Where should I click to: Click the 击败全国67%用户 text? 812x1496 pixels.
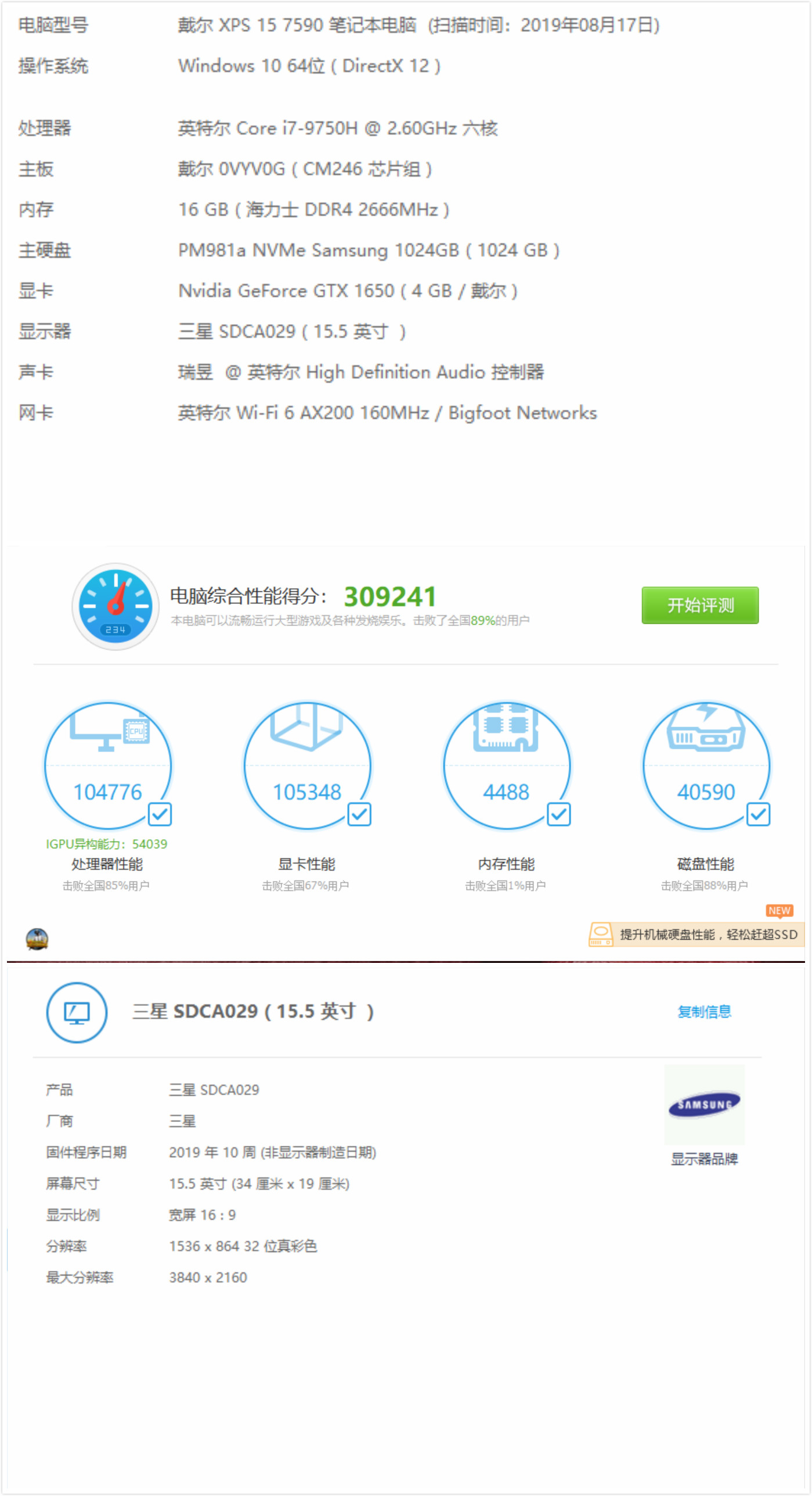(x=305, y=886)
